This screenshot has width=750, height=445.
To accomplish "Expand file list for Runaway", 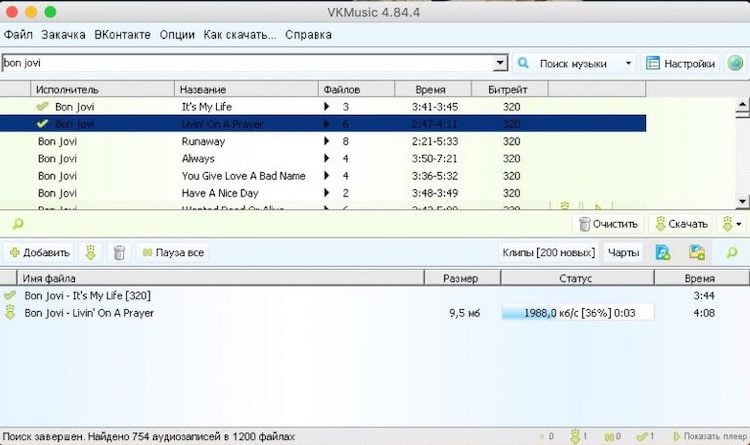I will [327, 141].
